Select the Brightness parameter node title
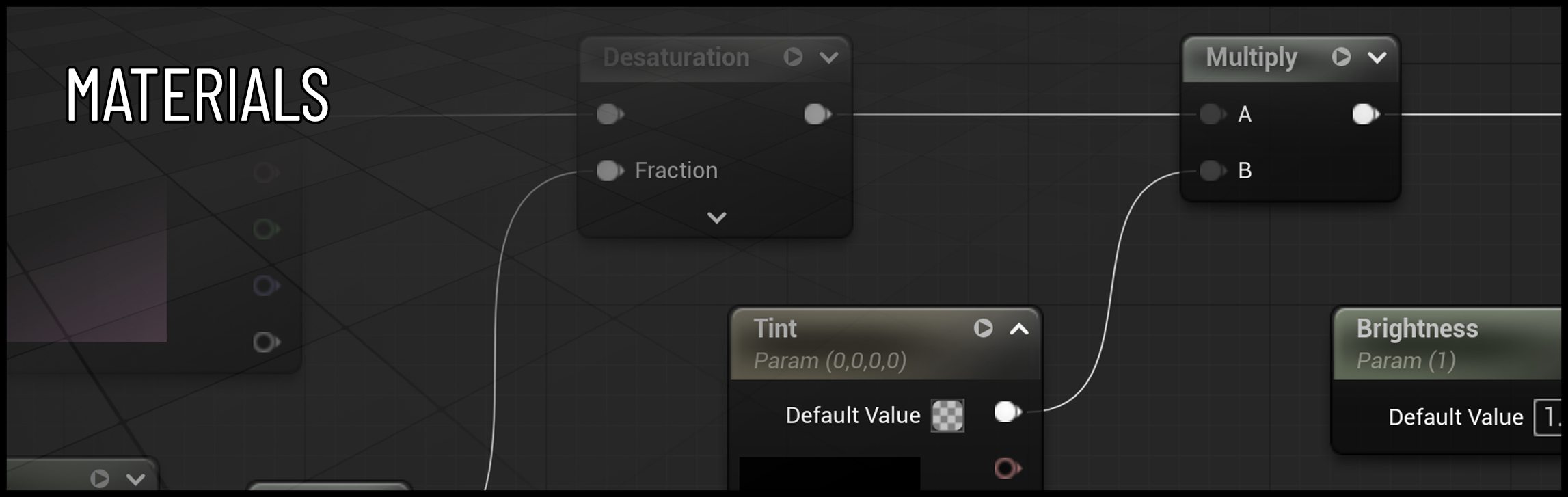This screenshot has width=1568, height=497. tap(1417, 329)
